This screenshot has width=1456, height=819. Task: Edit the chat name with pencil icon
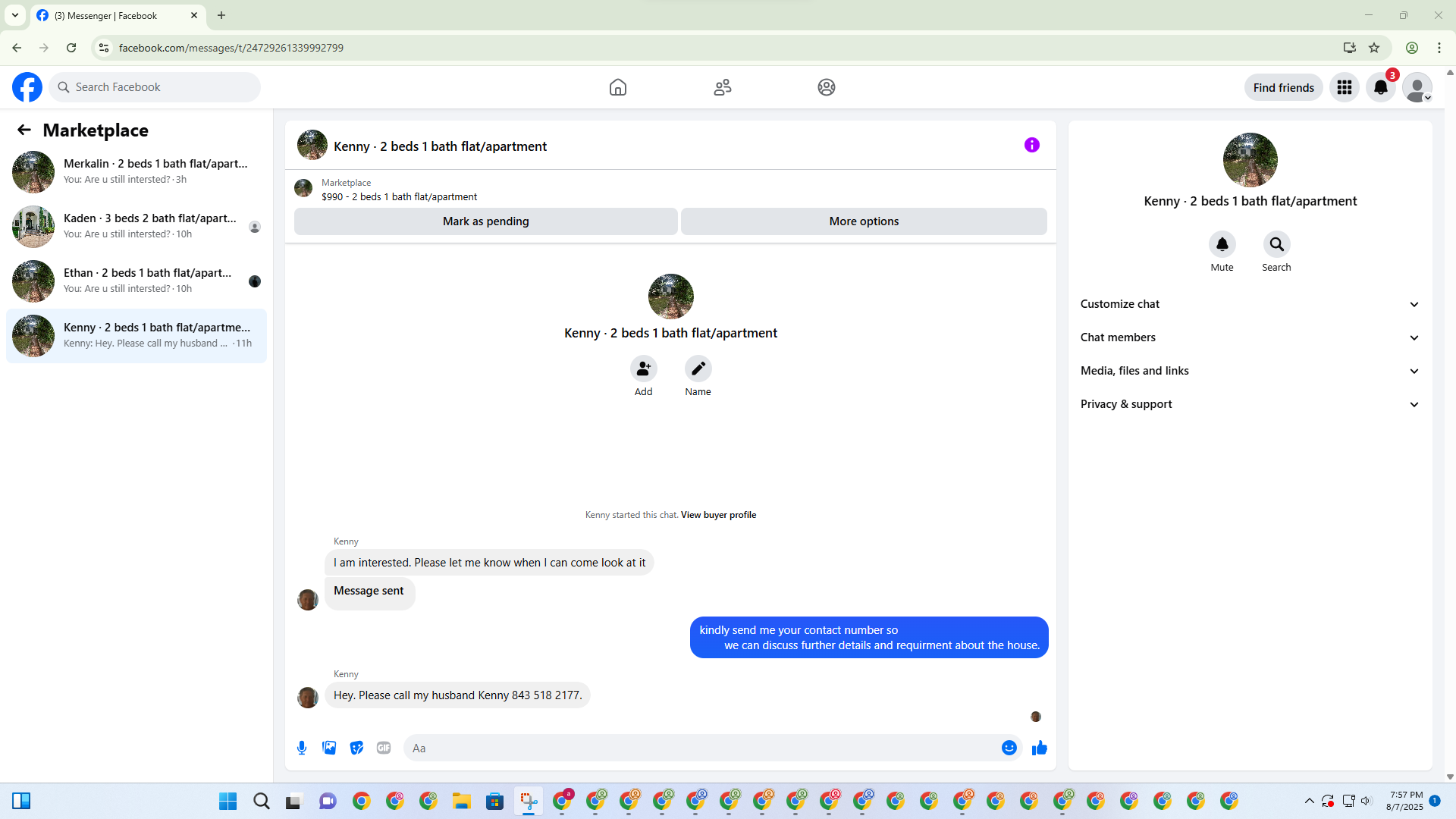coord(698,369)
